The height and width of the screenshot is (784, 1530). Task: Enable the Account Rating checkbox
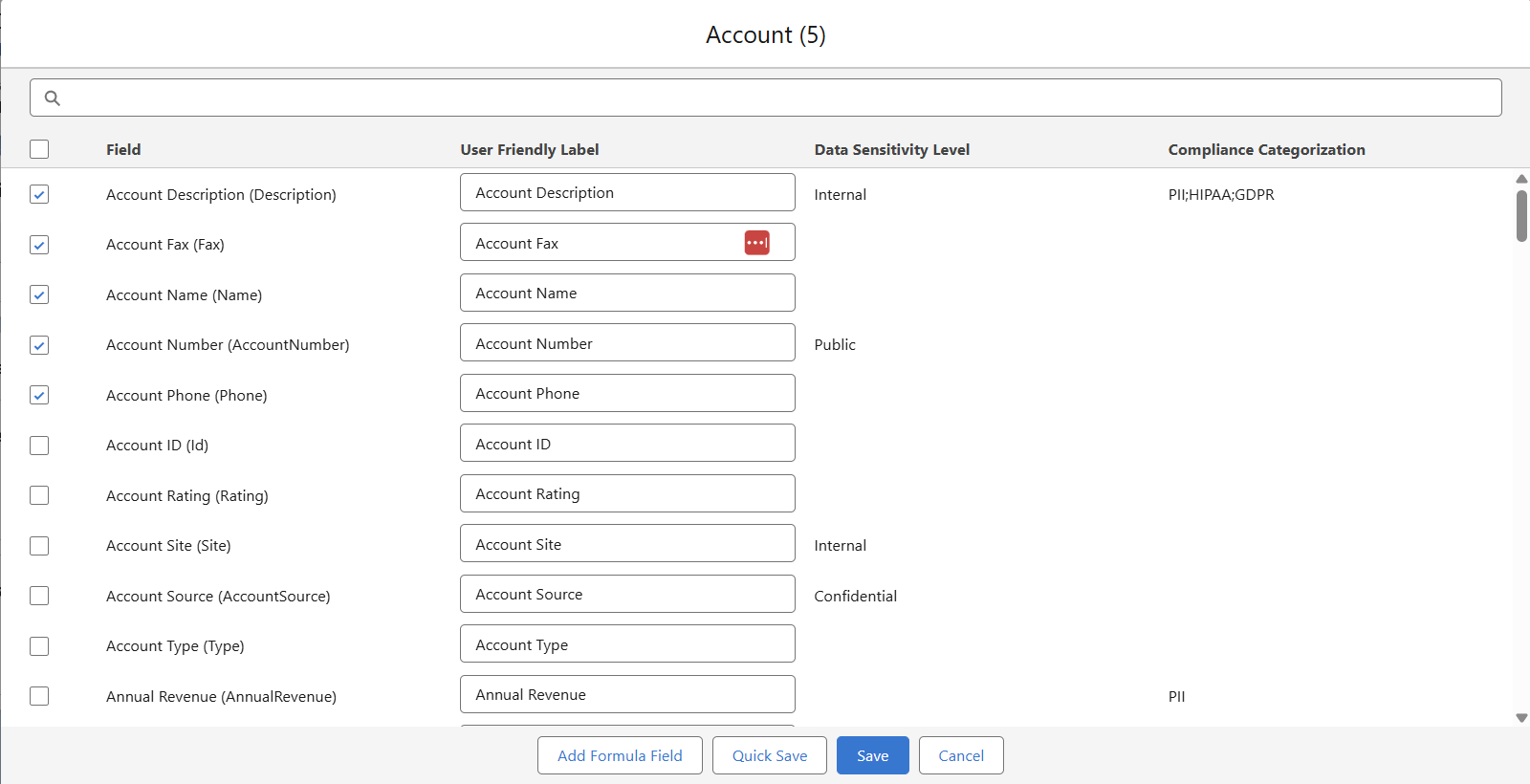click(39, 495)
